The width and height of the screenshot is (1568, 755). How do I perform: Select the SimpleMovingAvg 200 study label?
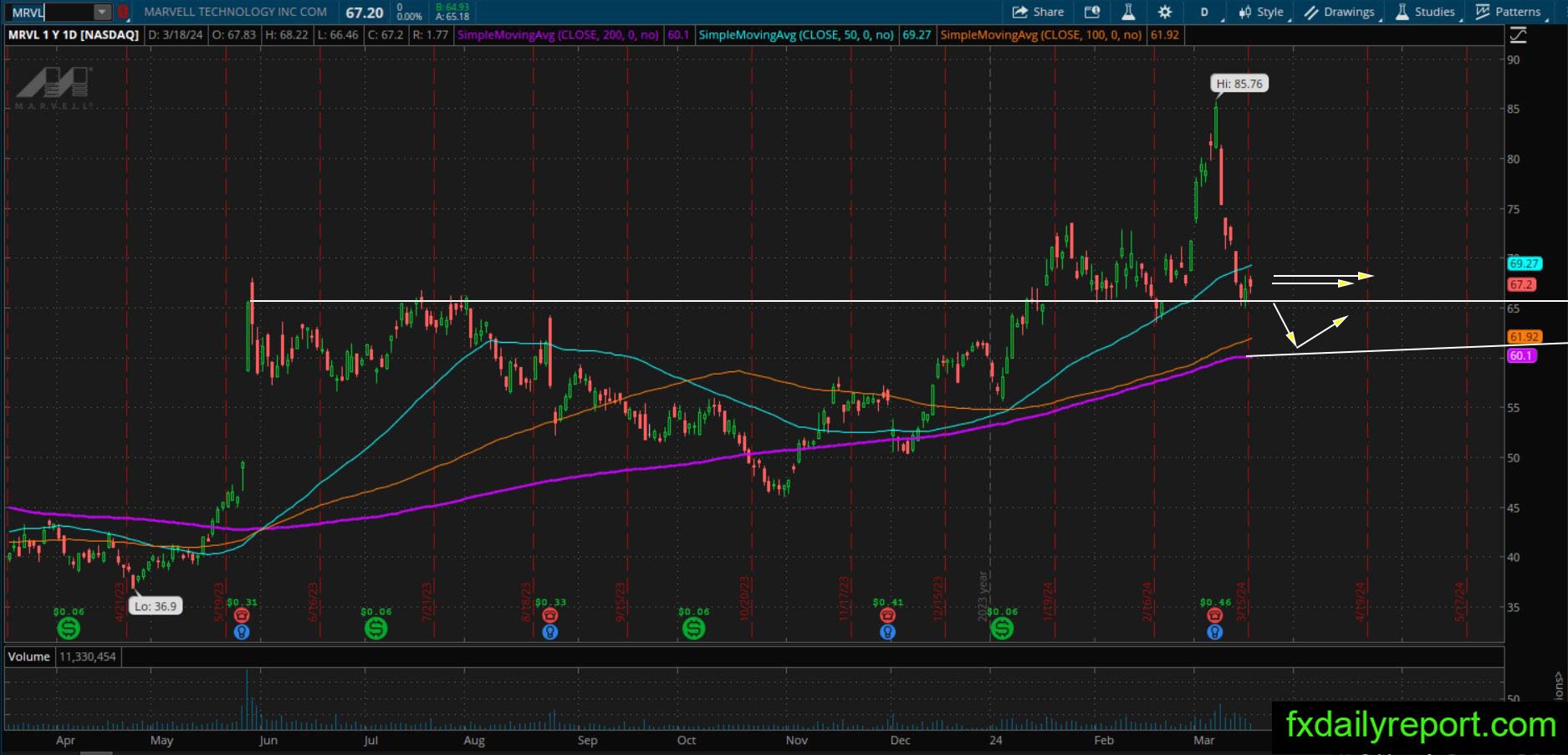[560, 35]
